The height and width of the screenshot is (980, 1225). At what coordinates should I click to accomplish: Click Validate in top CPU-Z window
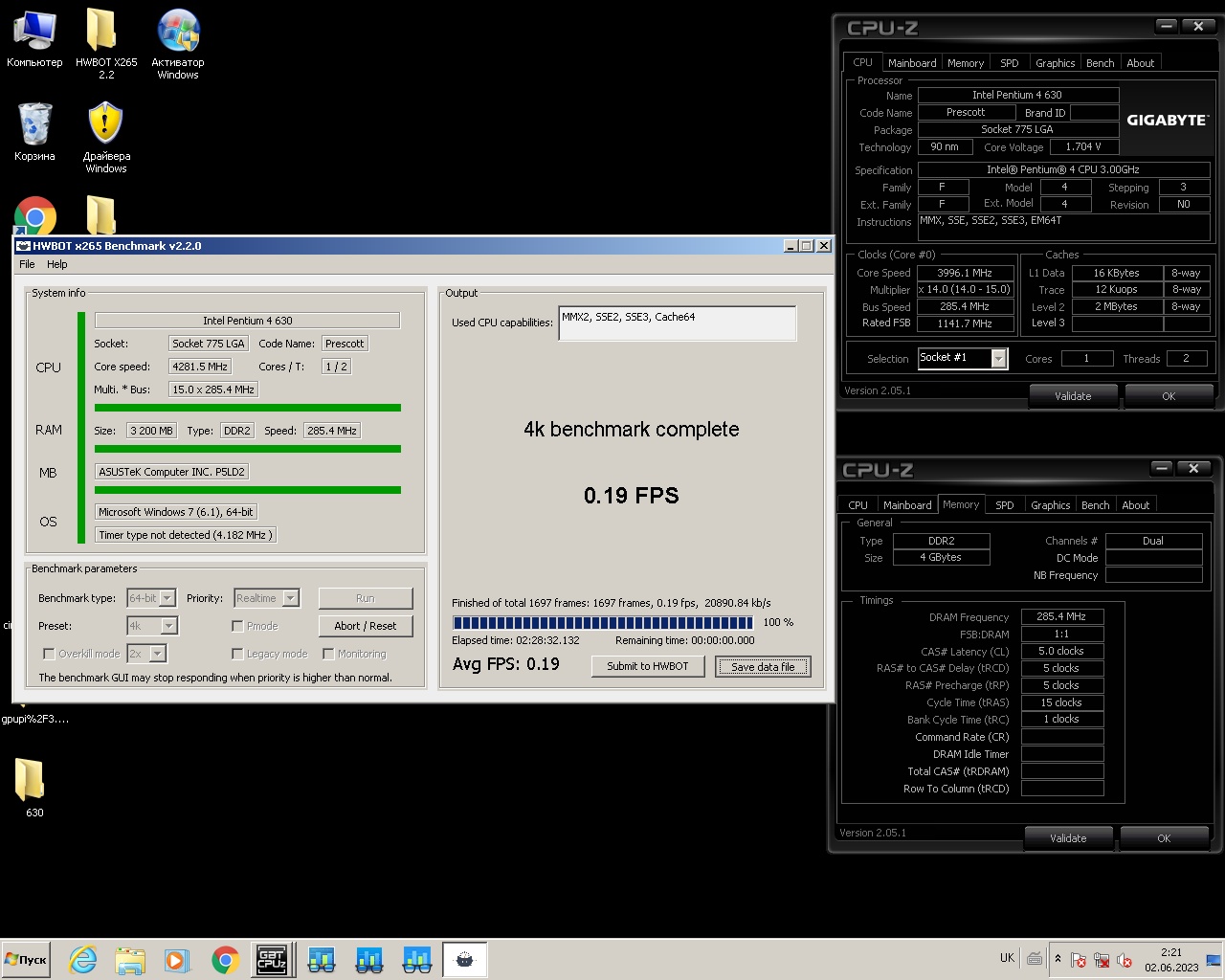(x=1073, y=396)
